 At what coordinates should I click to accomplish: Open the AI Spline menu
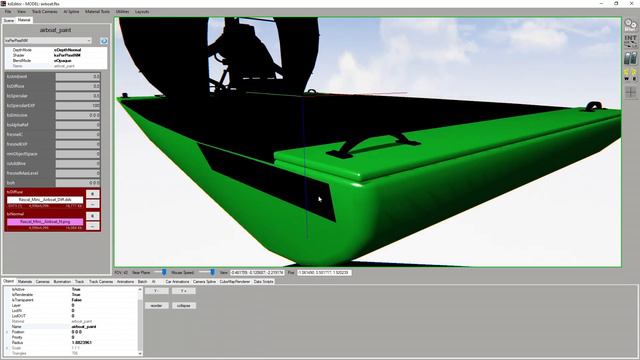click(x=71, y=12)
